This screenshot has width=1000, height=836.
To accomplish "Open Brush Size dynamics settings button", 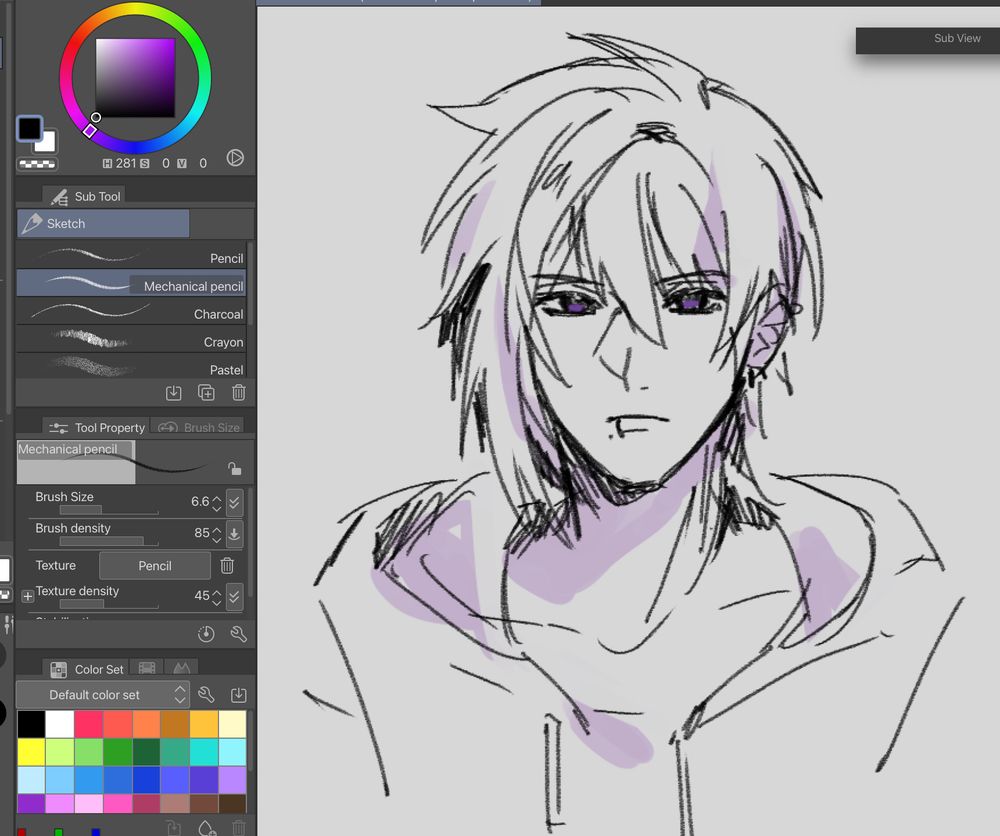I will click(234, 502).
